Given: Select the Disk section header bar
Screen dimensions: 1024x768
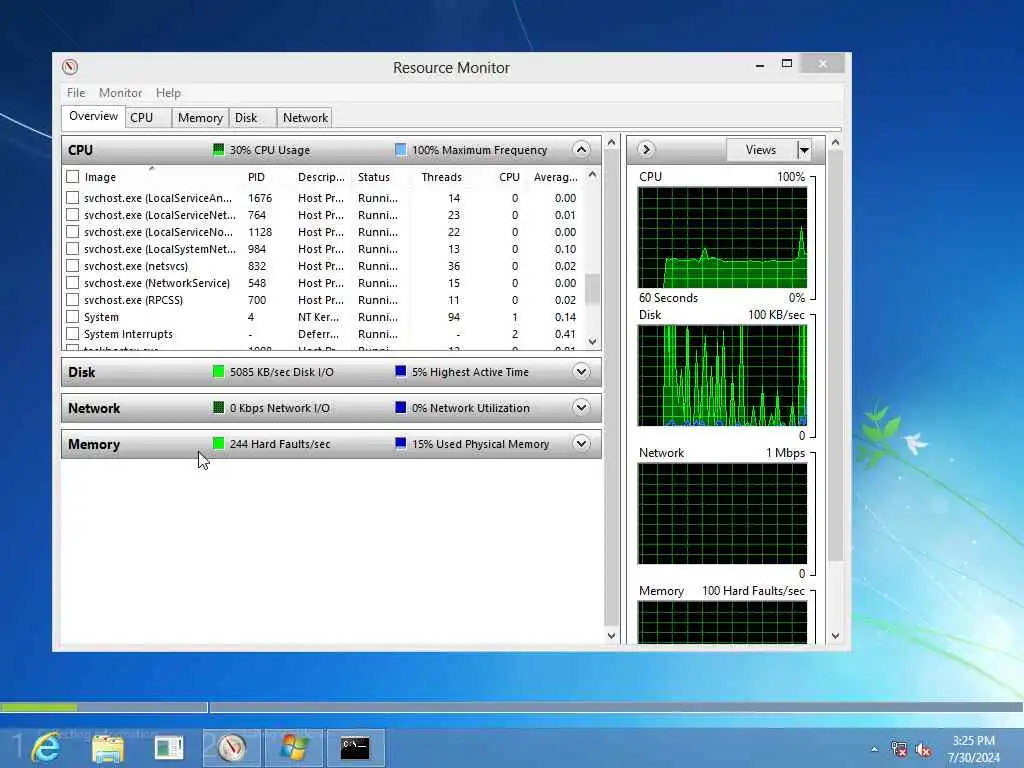Looking at the screenshot, I should [331, 372].
